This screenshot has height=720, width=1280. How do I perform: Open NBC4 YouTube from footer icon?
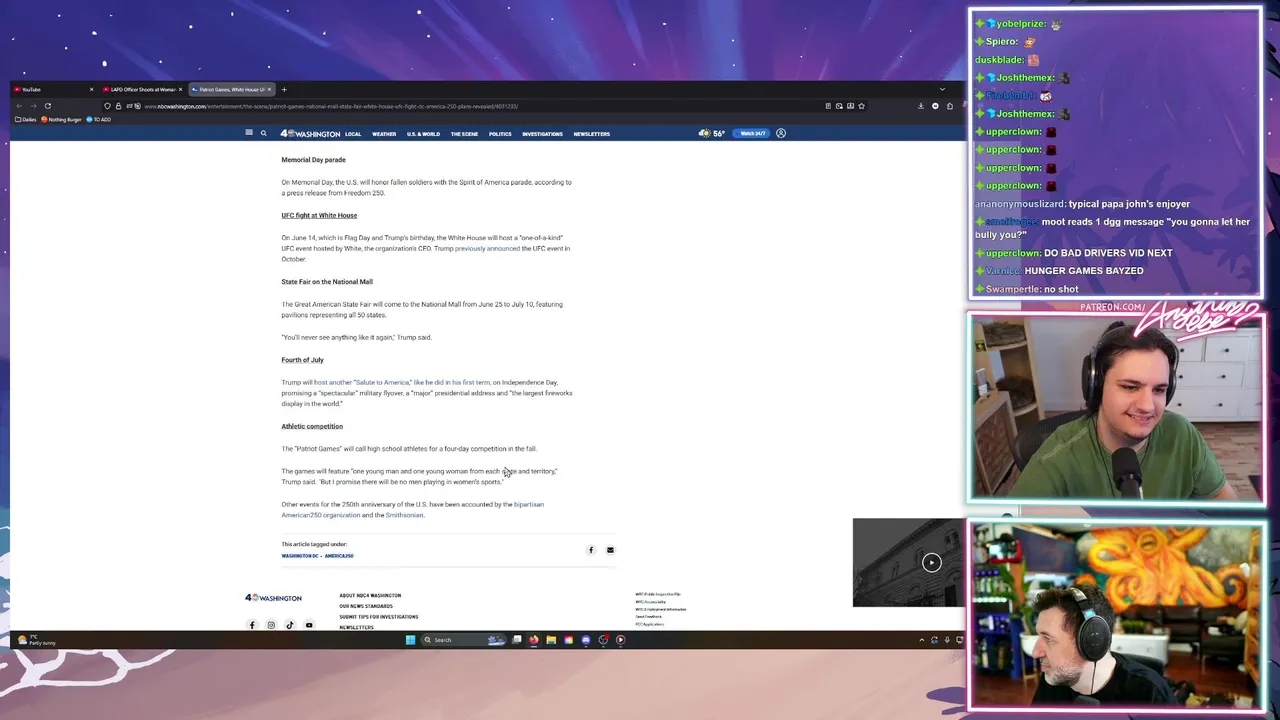[309, 625]
